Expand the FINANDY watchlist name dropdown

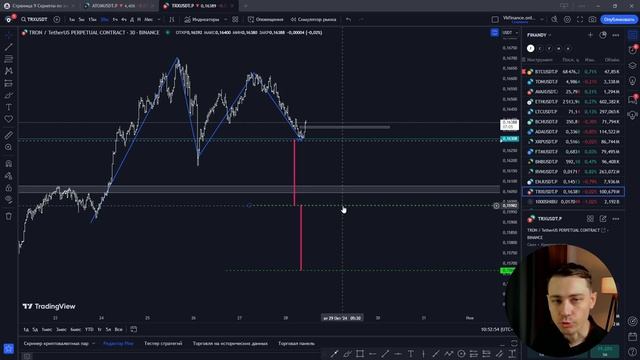click(x=539, y=35)
